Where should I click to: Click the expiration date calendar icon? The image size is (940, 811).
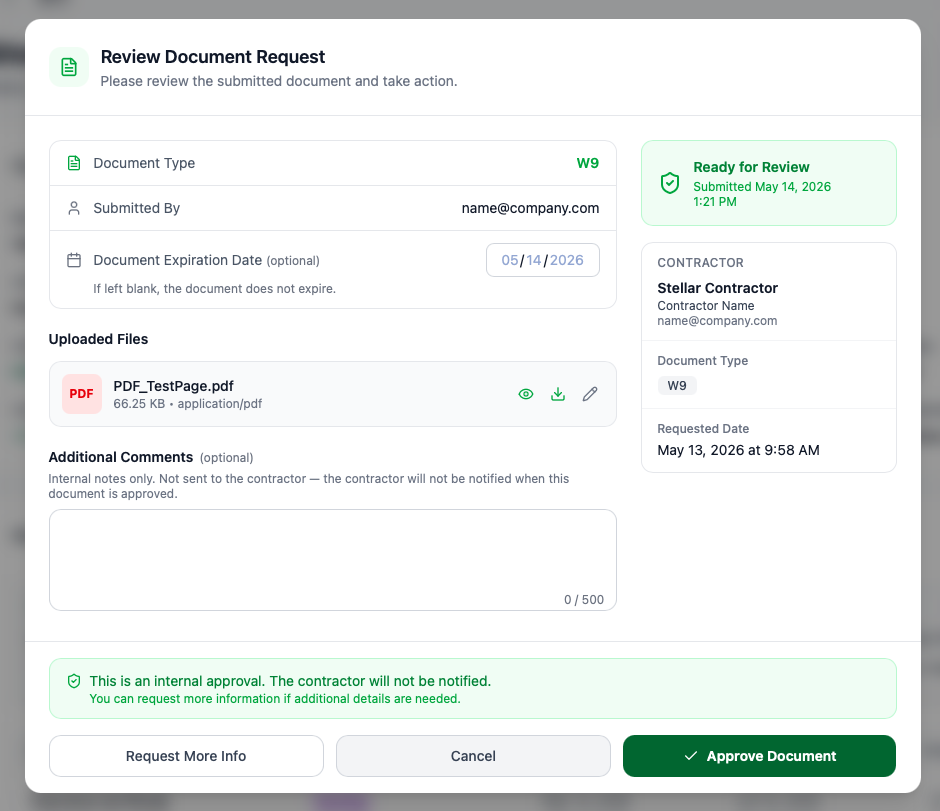click(x=74, y=260)
